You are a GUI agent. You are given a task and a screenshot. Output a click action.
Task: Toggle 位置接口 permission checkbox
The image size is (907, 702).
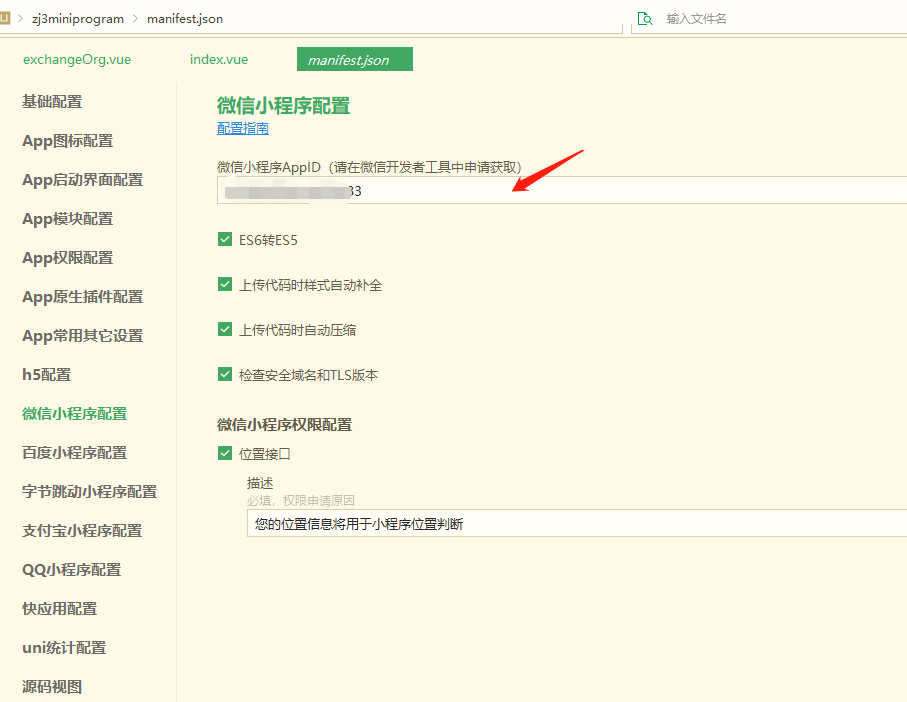point(225,453)
